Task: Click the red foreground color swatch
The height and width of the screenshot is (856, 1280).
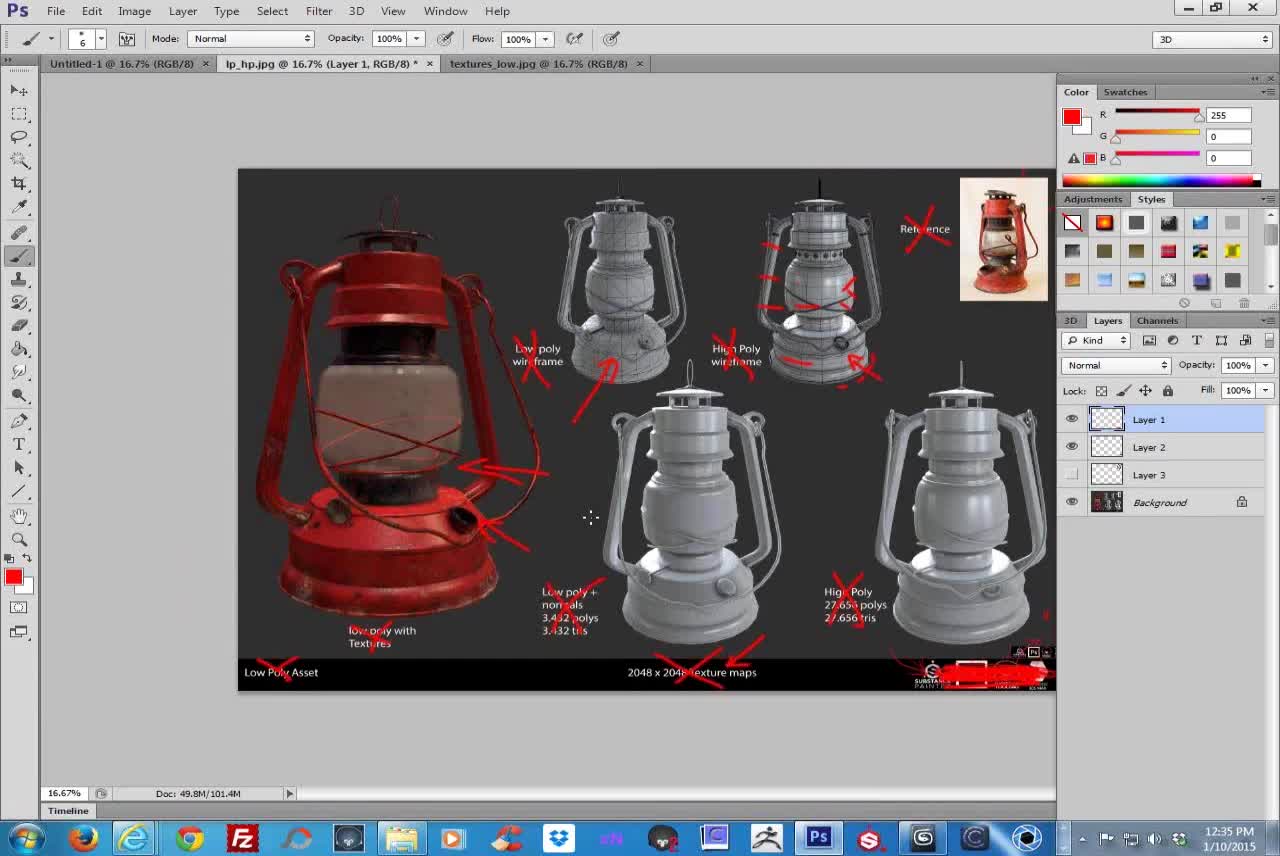Action: 13,577
